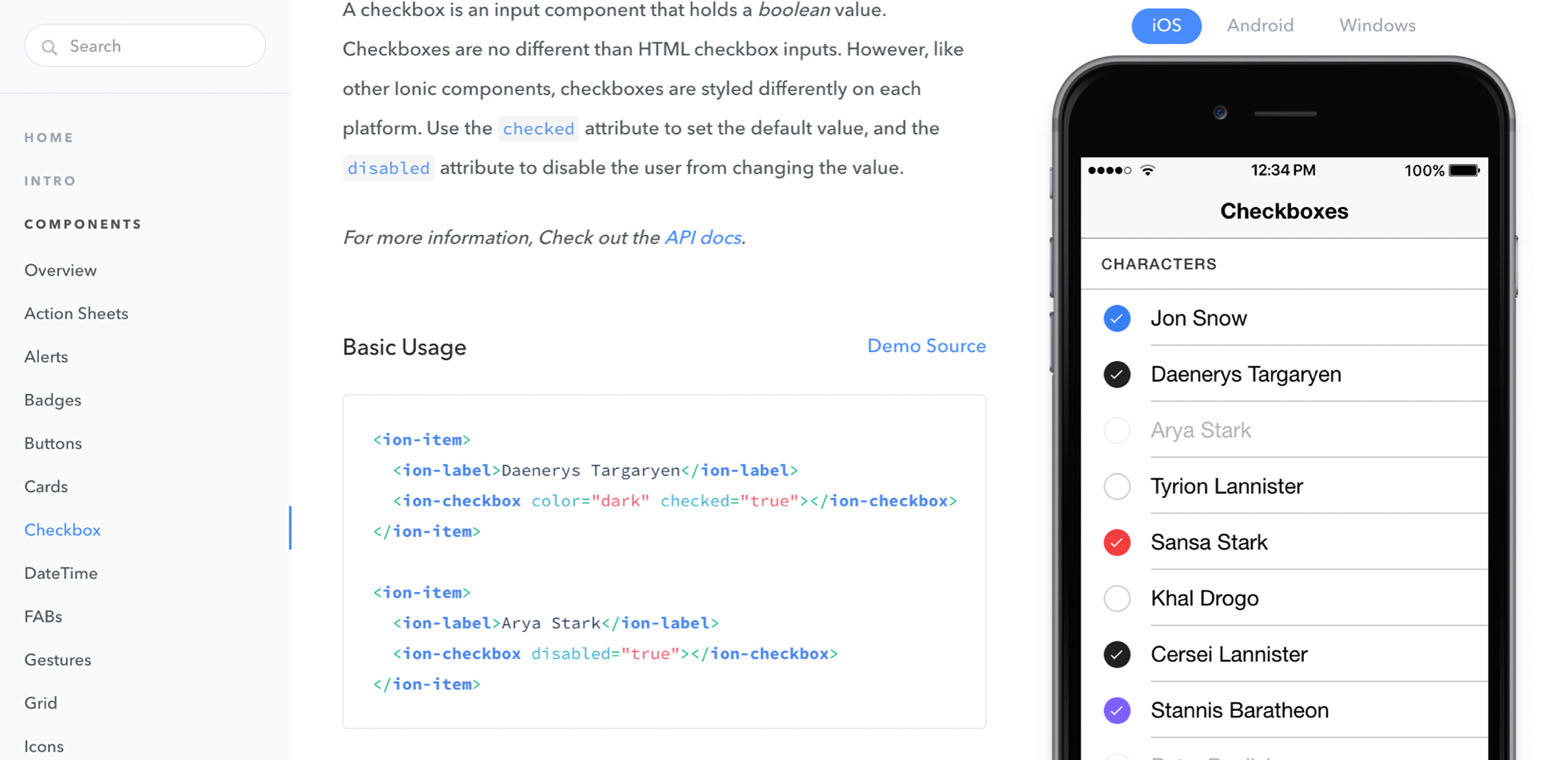The height and width of the screenshot is (760, 1542).
Task: Open the FABs documentation page
Action: click(42, 616)
